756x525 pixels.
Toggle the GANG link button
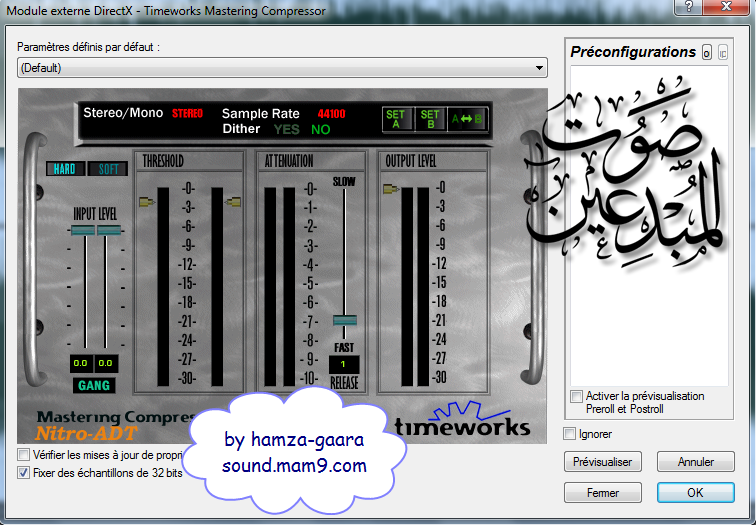point(94,386)
